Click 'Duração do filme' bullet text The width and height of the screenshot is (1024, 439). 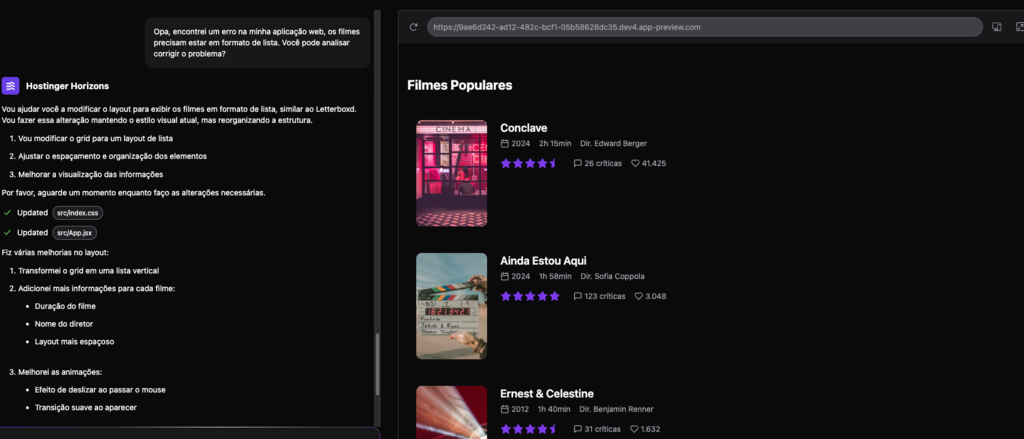point(65,306)
